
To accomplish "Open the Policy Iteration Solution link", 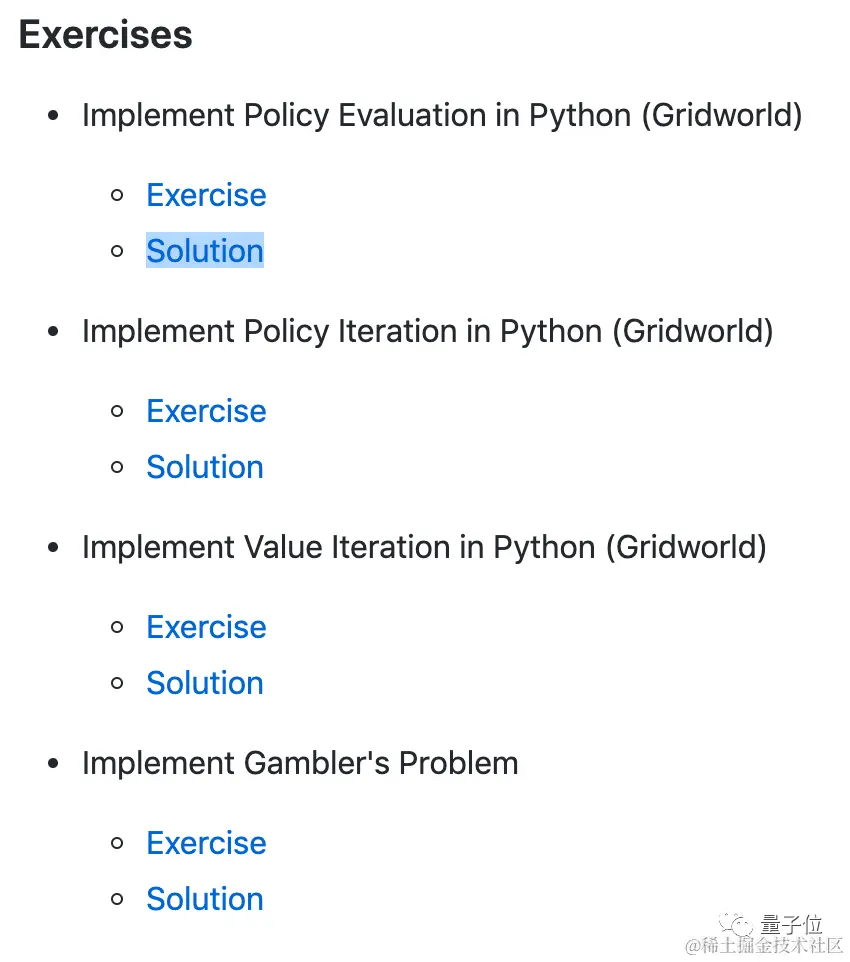I will tap(205, 467).
